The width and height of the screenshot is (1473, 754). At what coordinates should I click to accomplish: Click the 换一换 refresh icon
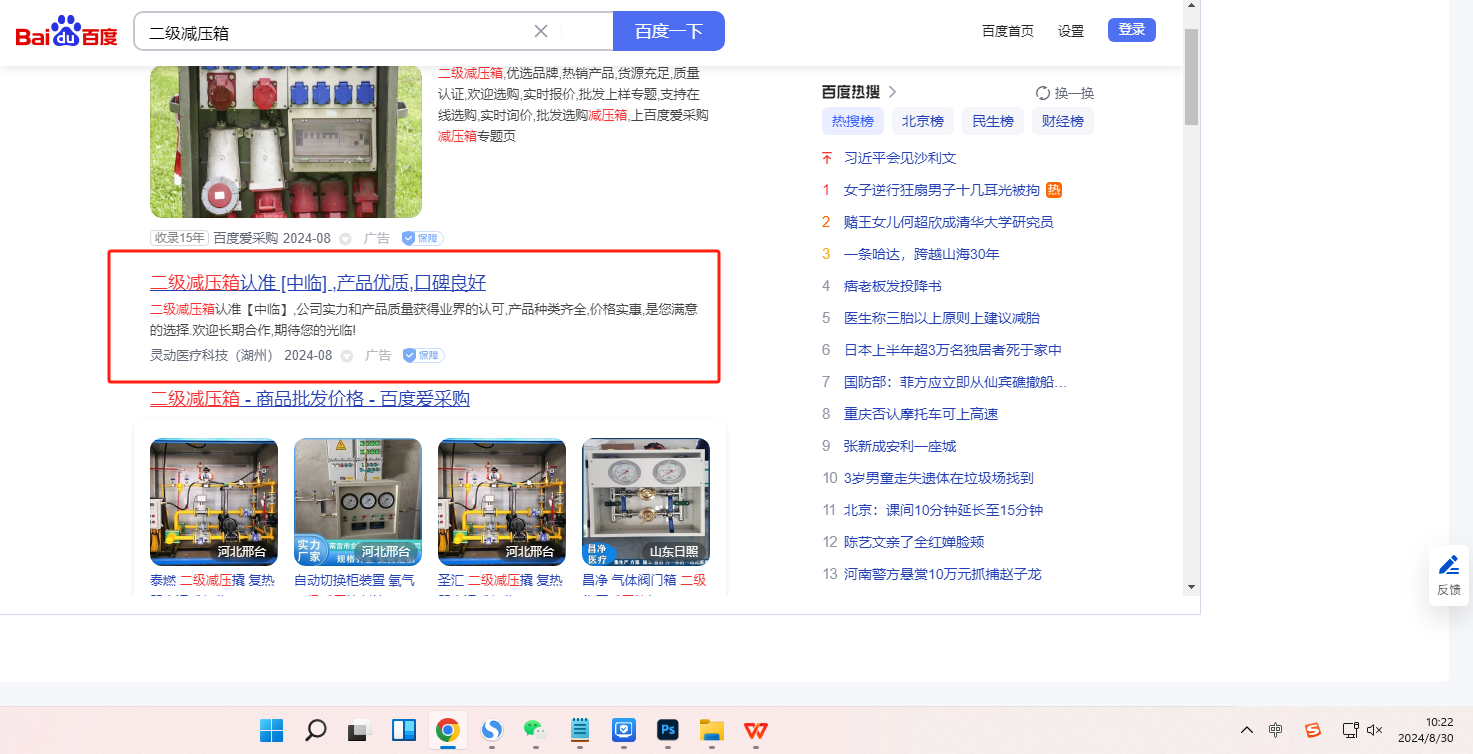click(x=1043, y=93)
